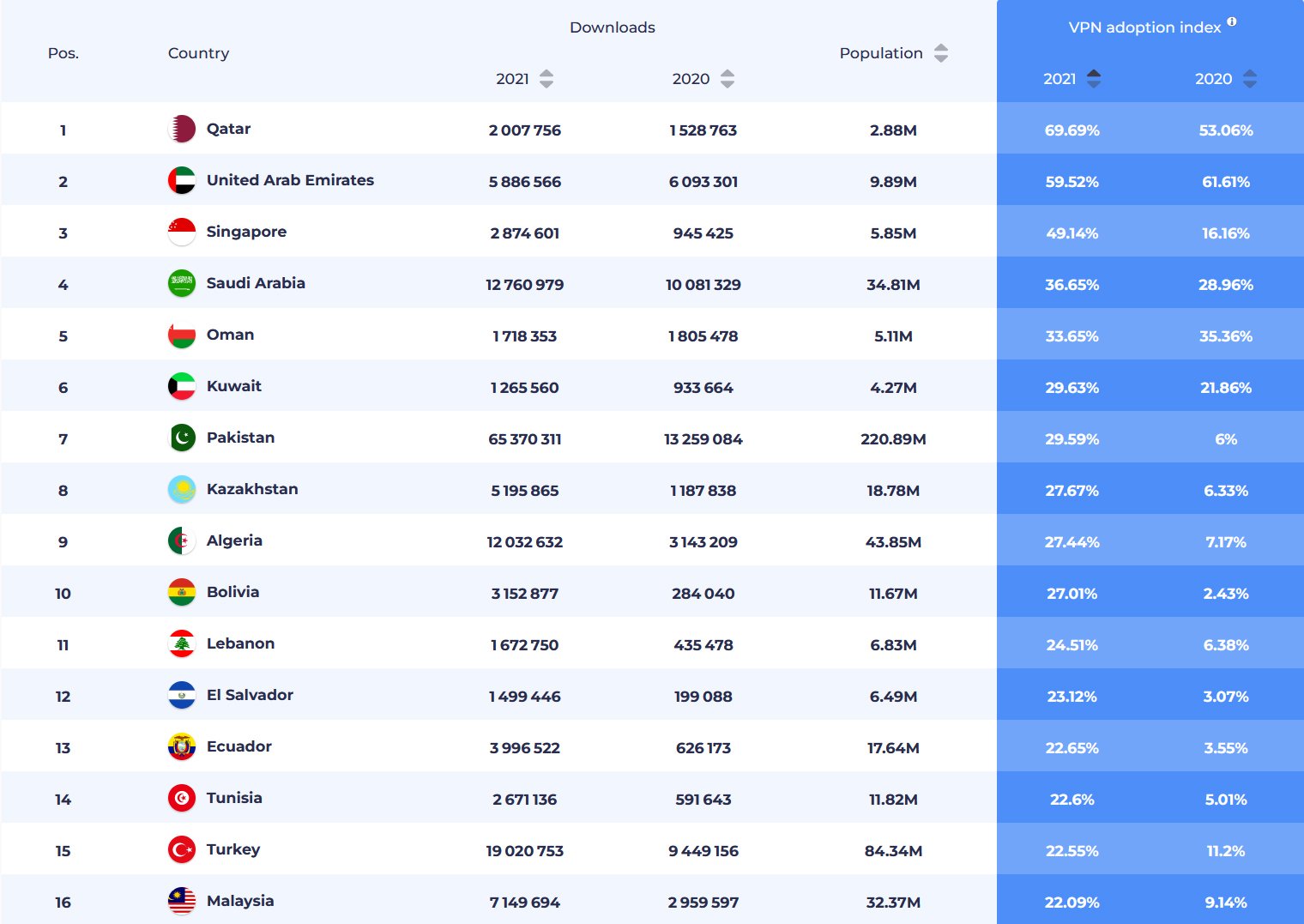Sort by 2020 downloads column
The height and width of the screenshot is (924, 1304).
(727, 79)
